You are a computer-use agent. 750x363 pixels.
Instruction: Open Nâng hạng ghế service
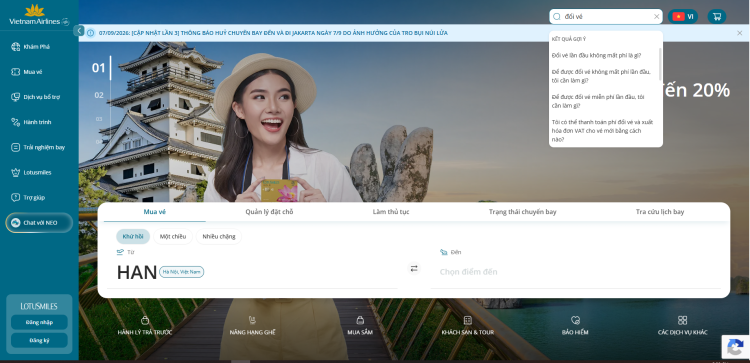pyautogui.click(x=253, y=326)
